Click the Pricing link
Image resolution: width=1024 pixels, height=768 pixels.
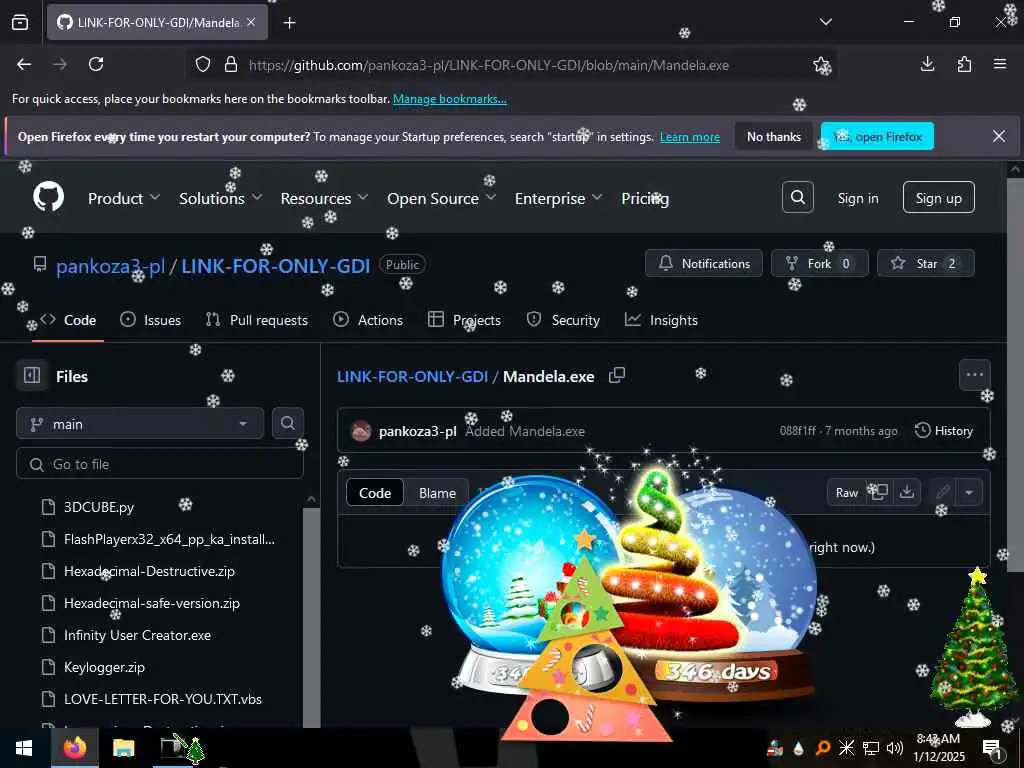pyautogui.click(x=645, y=198)
